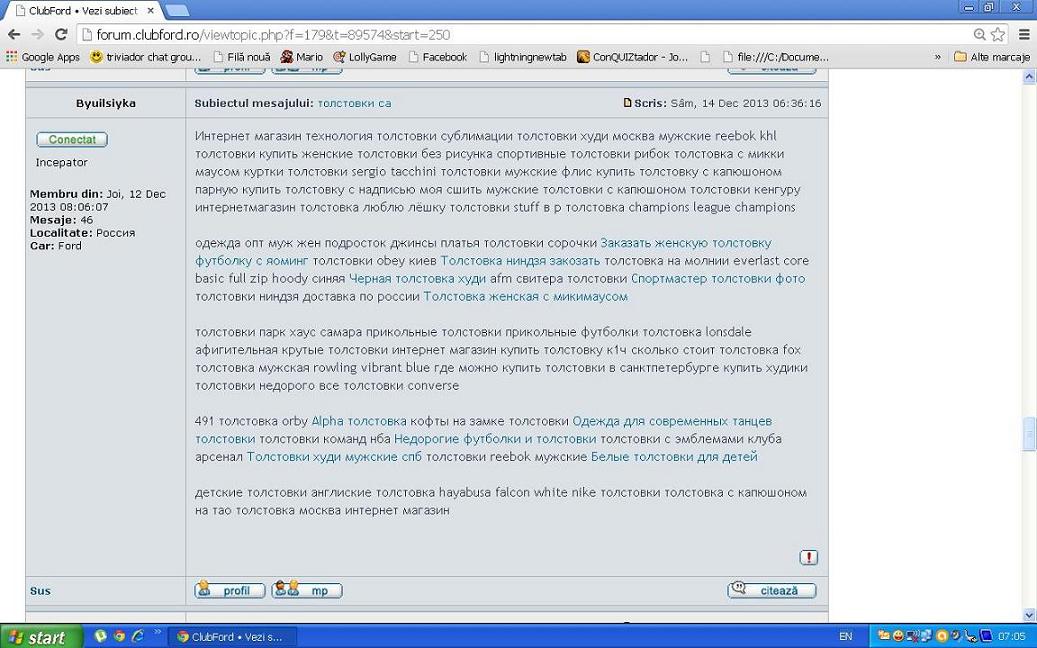Click the small post icon beside Scris
The image size is (1037, 648).
(627, 103)
